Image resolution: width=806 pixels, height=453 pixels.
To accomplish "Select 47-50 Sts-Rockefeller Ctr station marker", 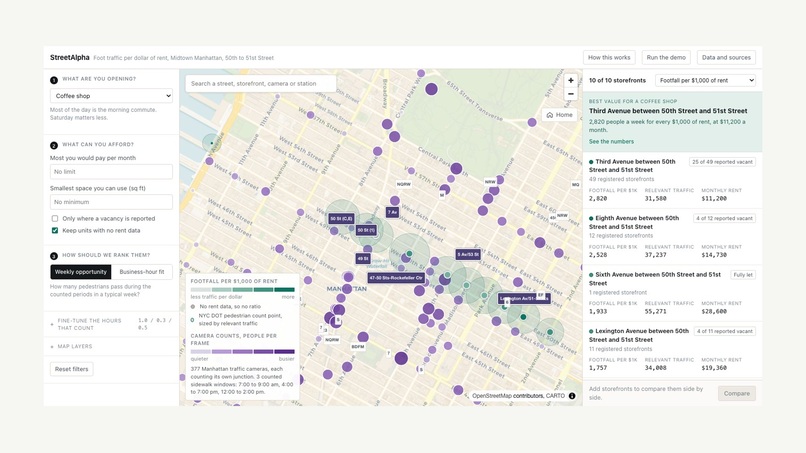I will tap(396, 278).
